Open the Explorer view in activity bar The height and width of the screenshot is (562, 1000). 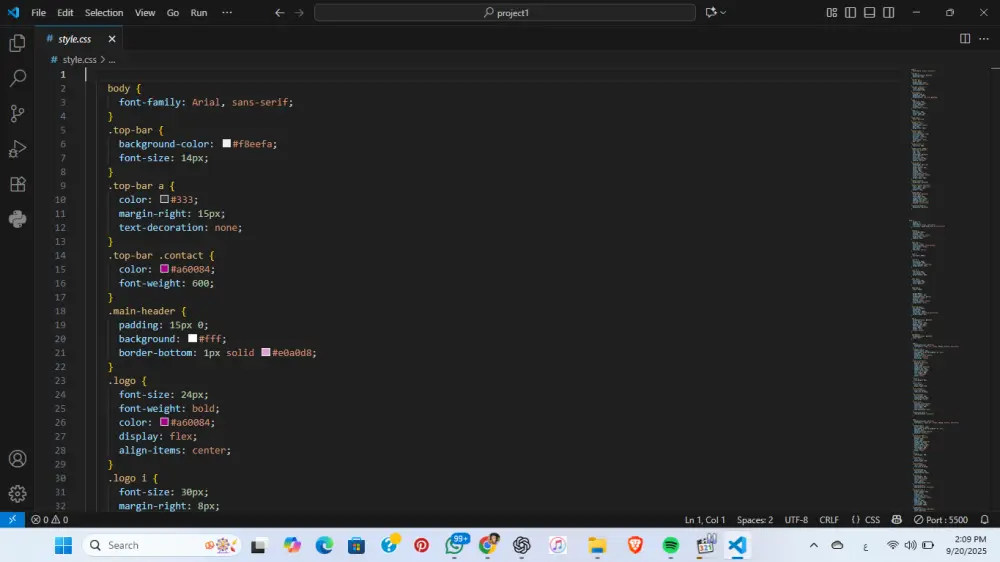click(x=17, y=43)
